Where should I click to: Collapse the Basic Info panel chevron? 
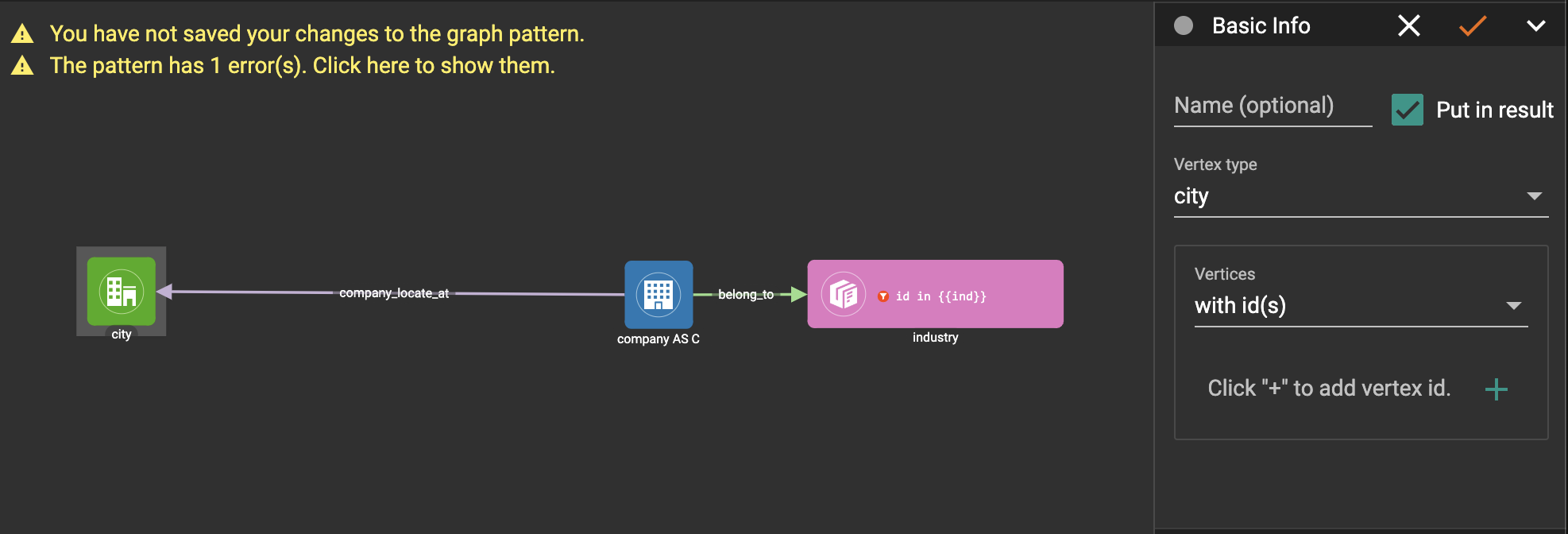[x=1535, y=26]
